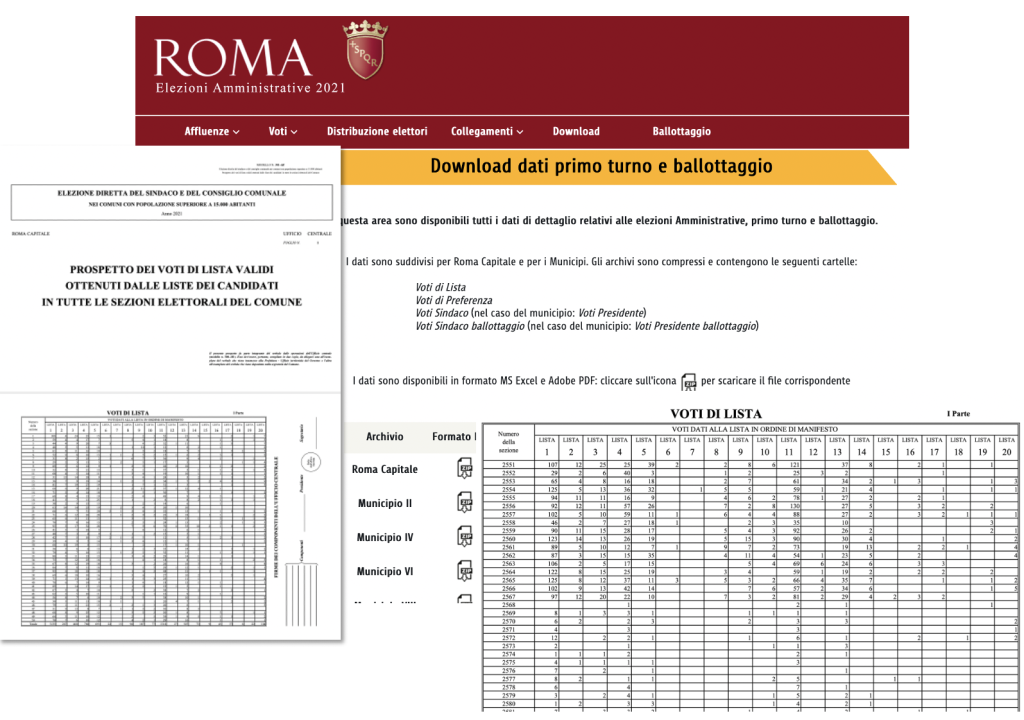The width and height of the screenshot is (1024, 720).
Task: Select section number 2551 in the table
Action: coord(508,465)
